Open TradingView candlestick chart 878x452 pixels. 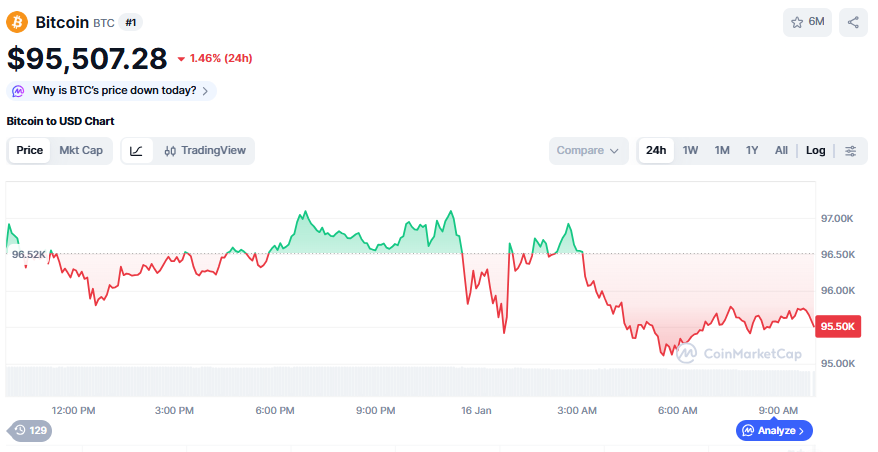pos(204,151)
